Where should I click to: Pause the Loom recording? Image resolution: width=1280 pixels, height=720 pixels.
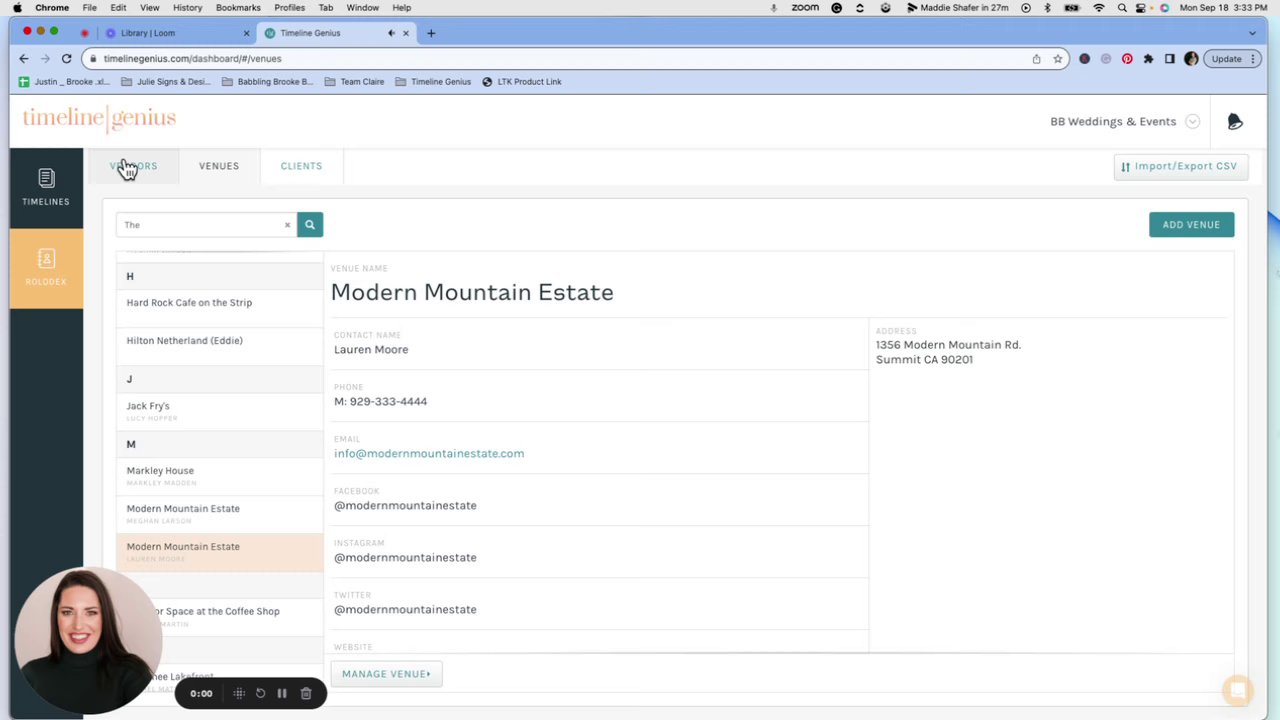(282, 693)
